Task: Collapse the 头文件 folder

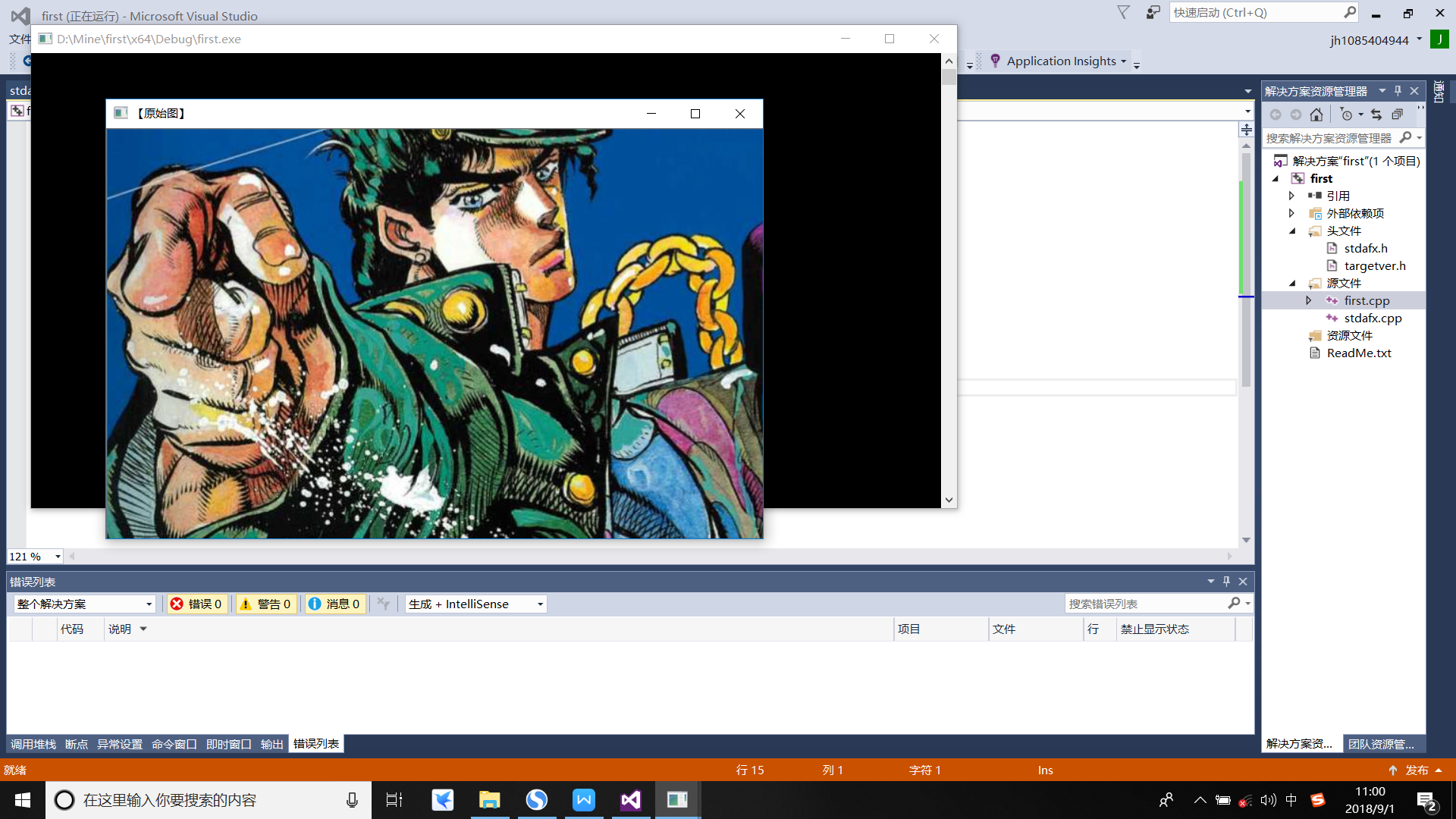Action: (1292, 231)
